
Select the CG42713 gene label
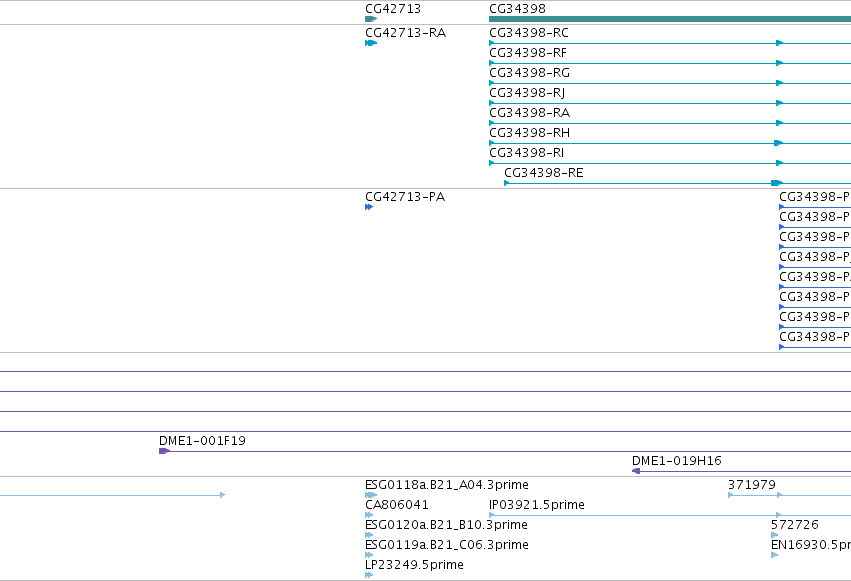point(393,9)
